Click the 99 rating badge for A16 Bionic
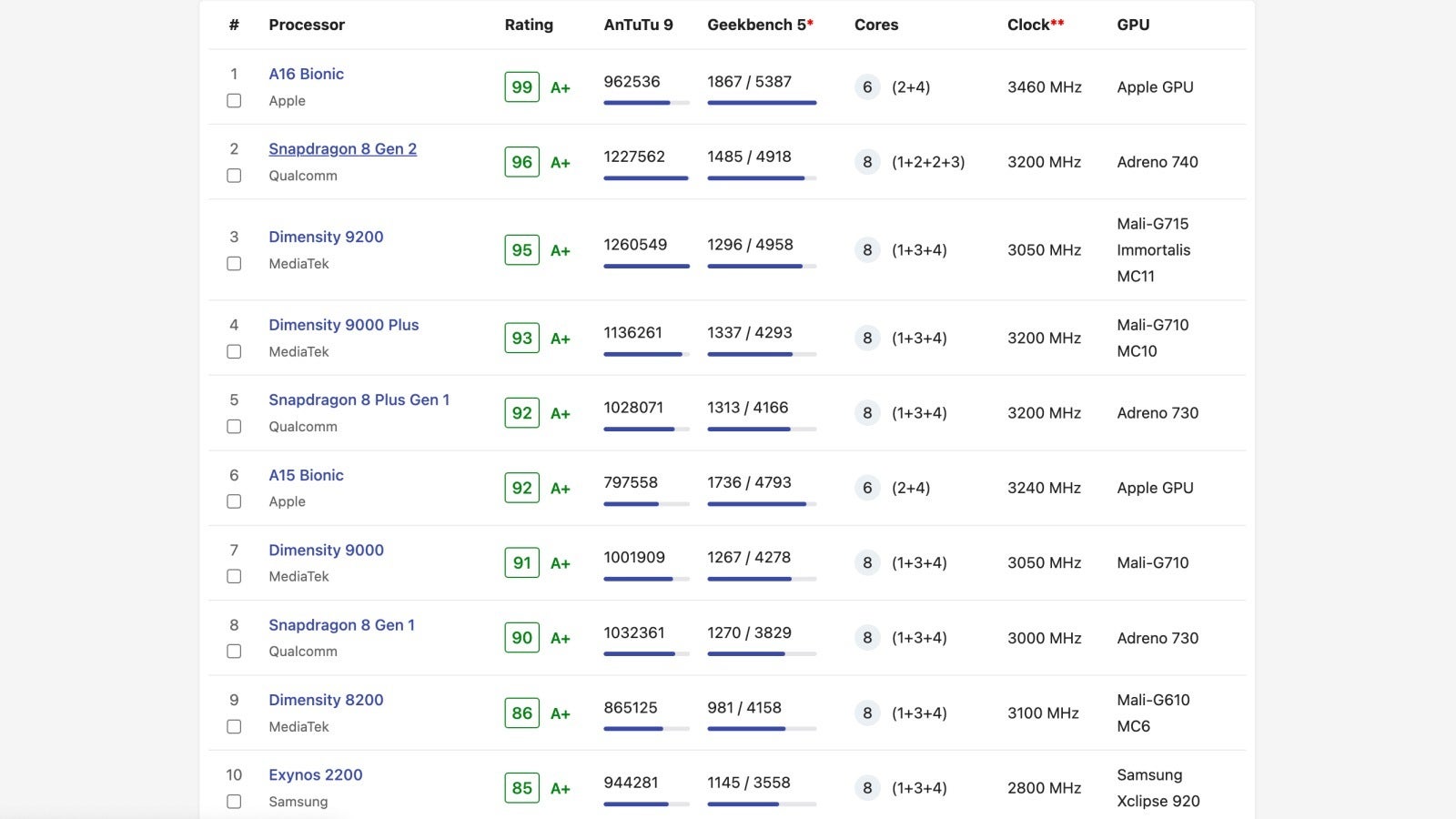This screenshot has height=819, width=1456. tap(522, 87)
